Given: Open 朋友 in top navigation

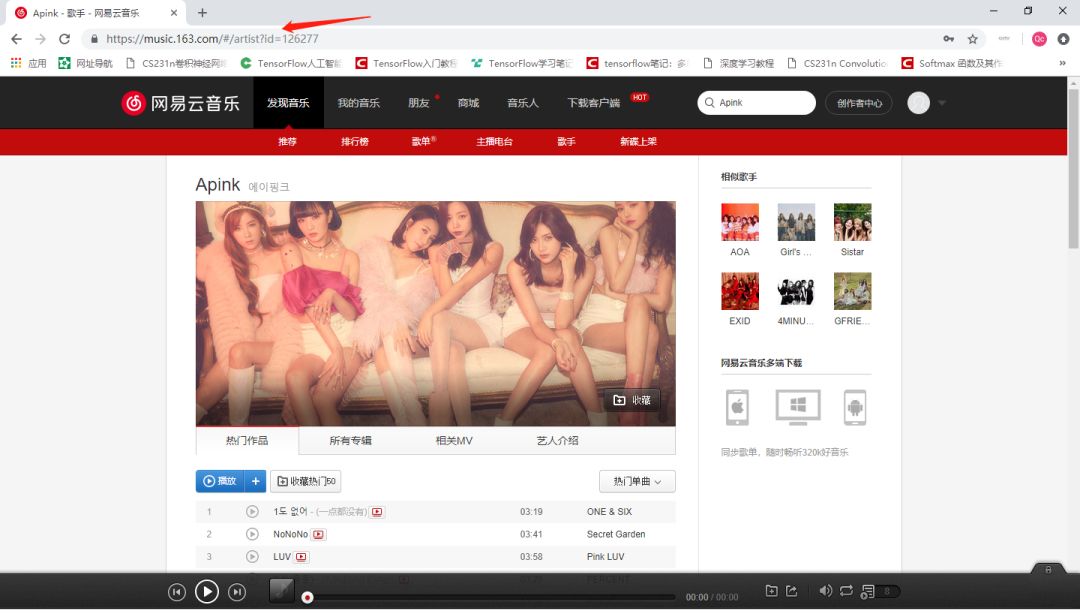Looking at the screenshot, I should tap(419, 103).
